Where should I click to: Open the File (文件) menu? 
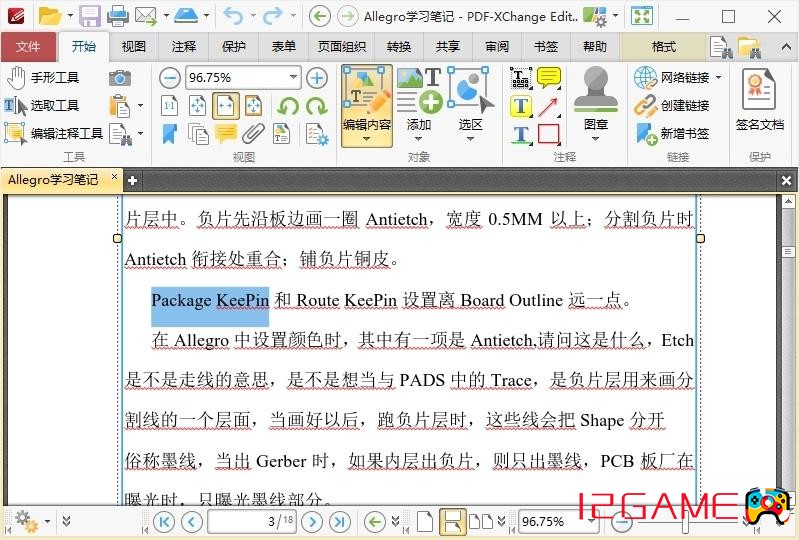click(28, 47)
